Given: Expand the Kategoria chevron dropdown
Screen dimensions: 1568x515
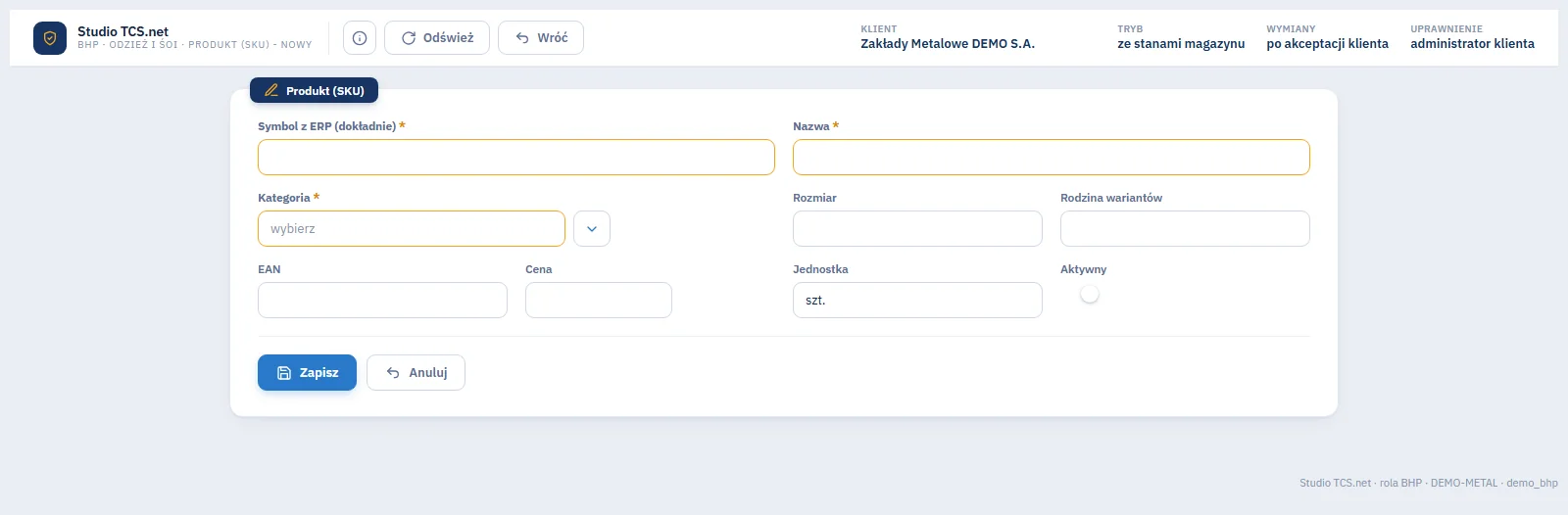Looking at the screenshot, I should point(592,229).
